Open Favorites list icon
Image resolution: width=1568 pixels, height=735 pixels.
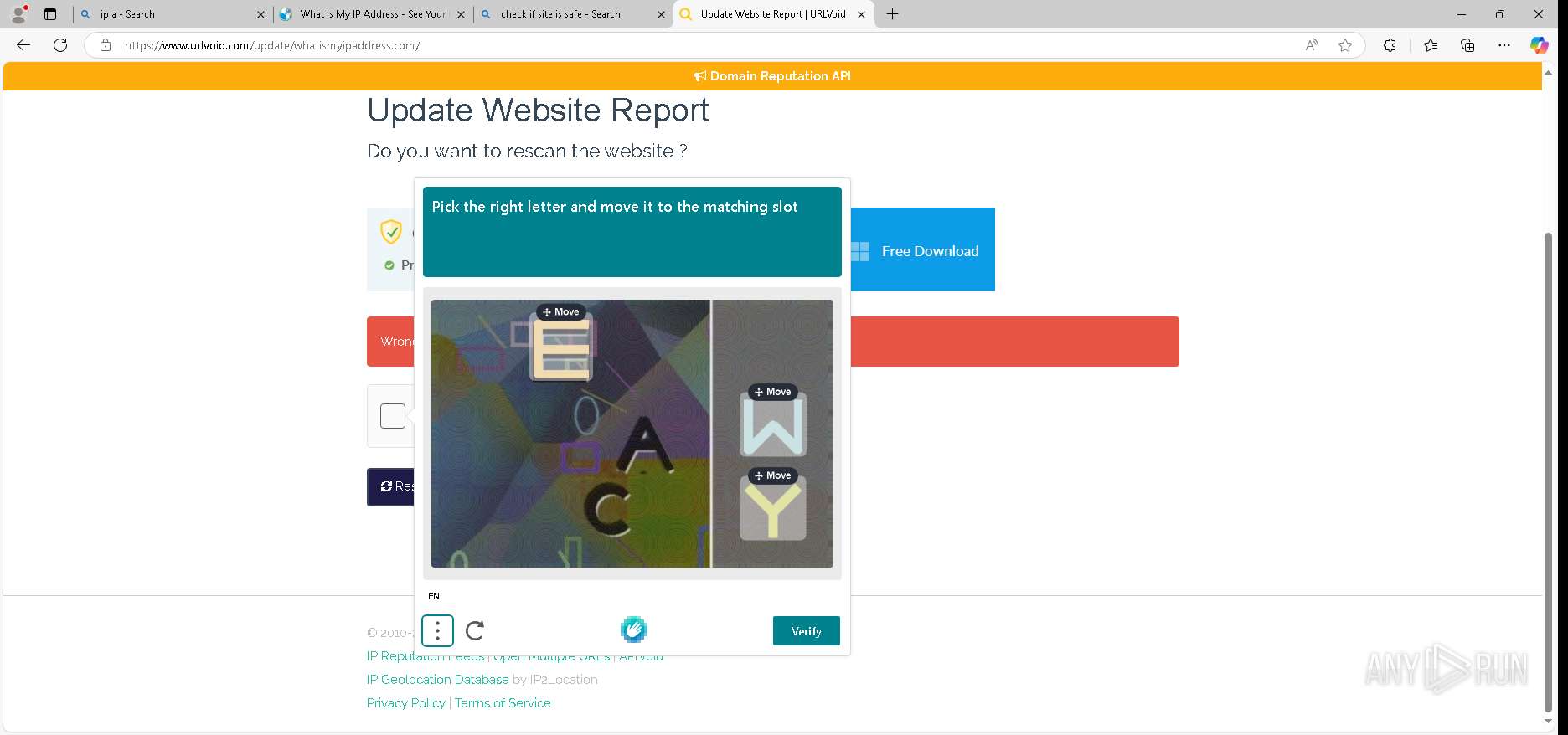coord(1431,45)
